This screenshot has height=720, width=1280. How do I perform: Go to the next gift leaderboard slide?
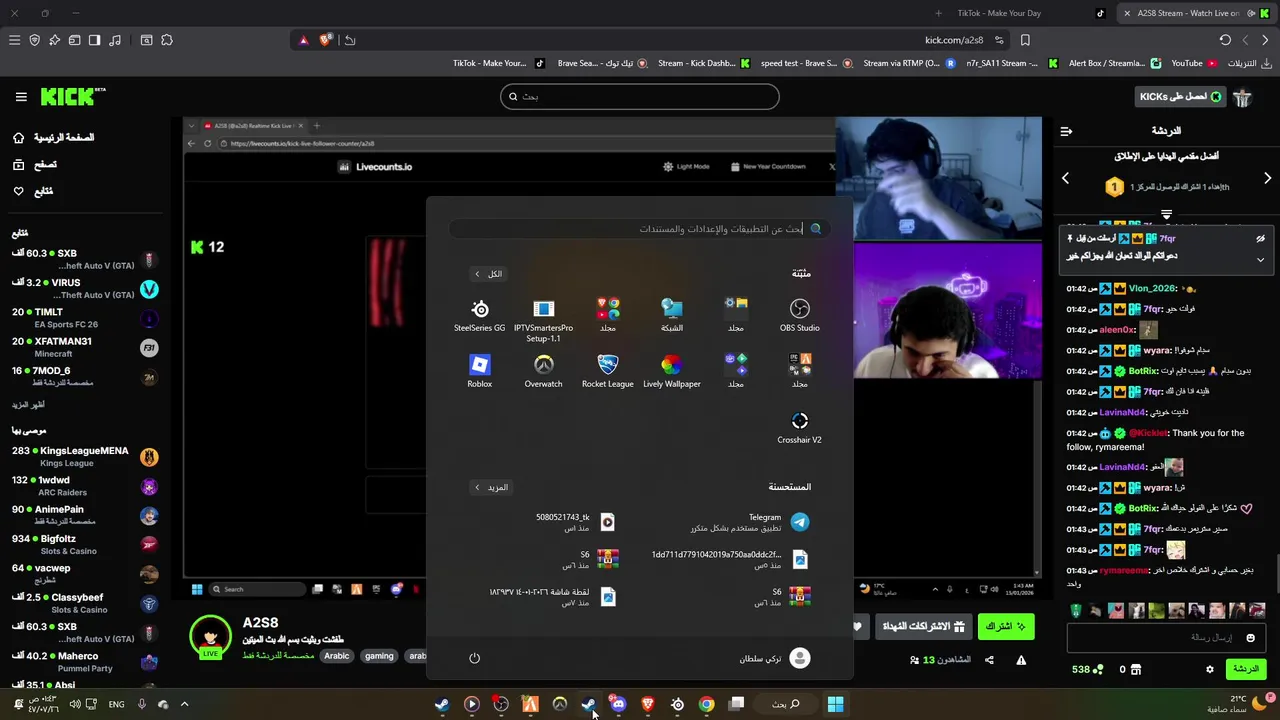click(x=1267, y=178)
